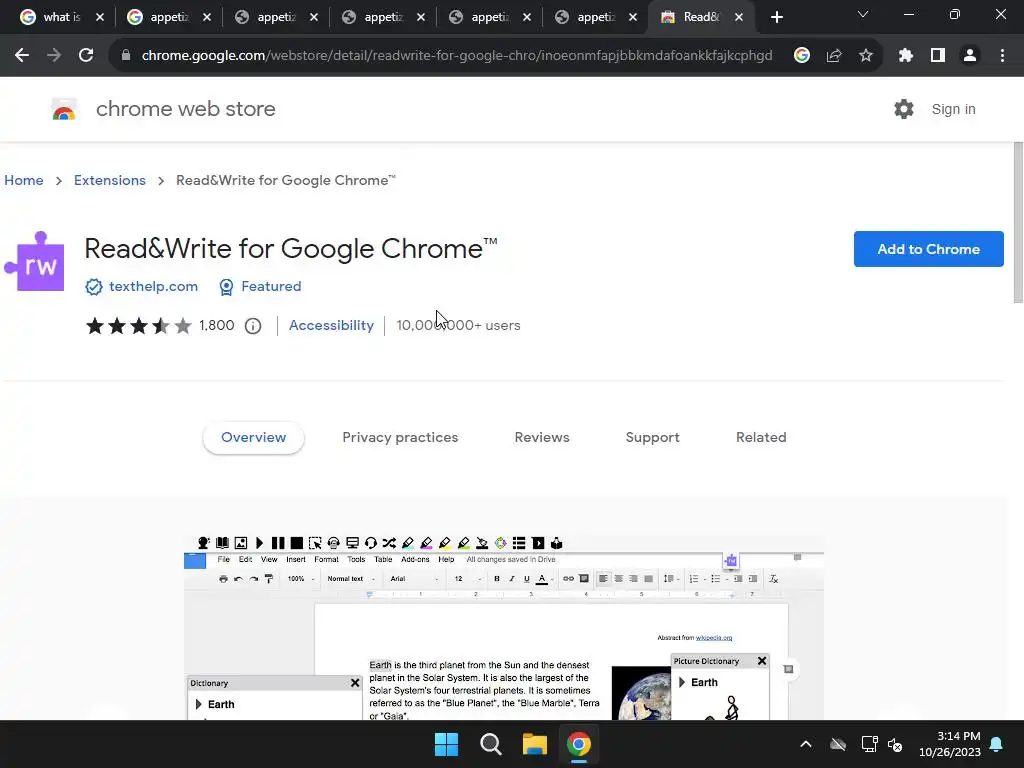Click Add to Chrome button
The height and width of the screenshot is (768, 1024).
pos(929,249)
